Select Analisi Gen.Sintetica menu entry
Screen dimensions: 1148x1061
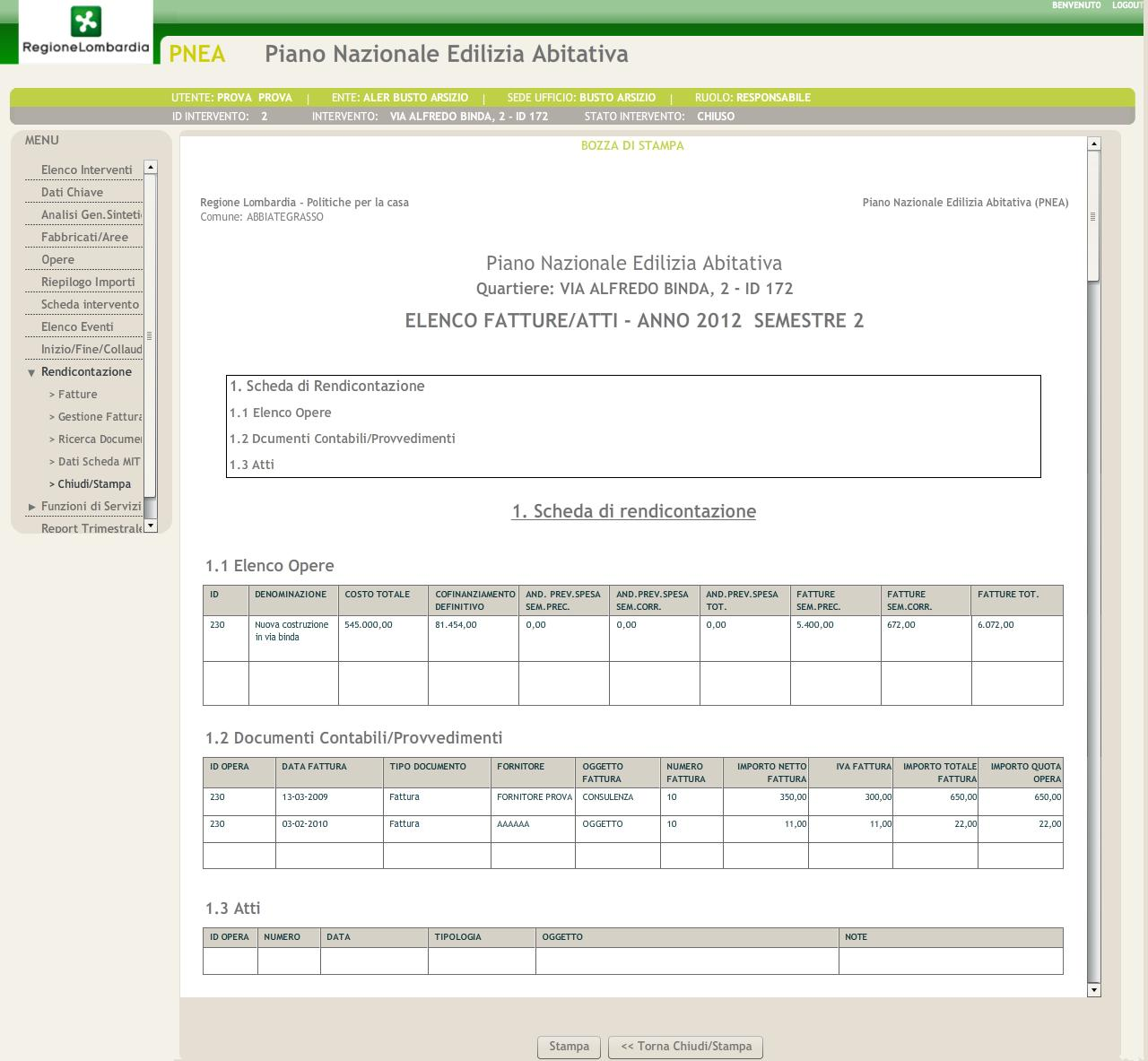click(x=91, y=214)
